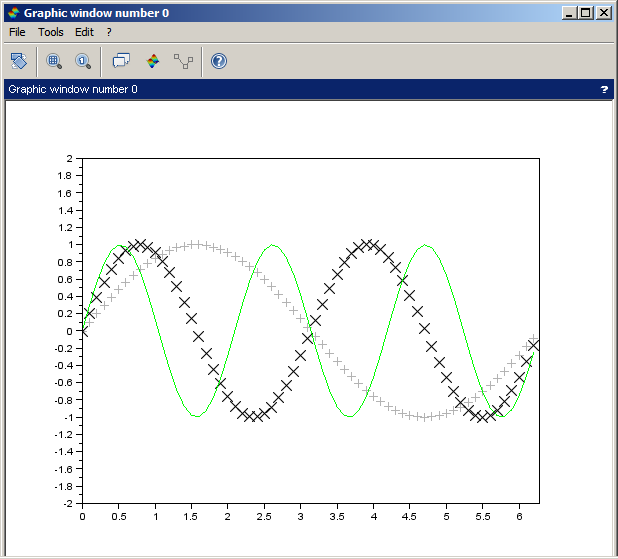Screen dimensions: 618x559
Task: Select the 3D rotation tool
Action: [x=18, y=61]
